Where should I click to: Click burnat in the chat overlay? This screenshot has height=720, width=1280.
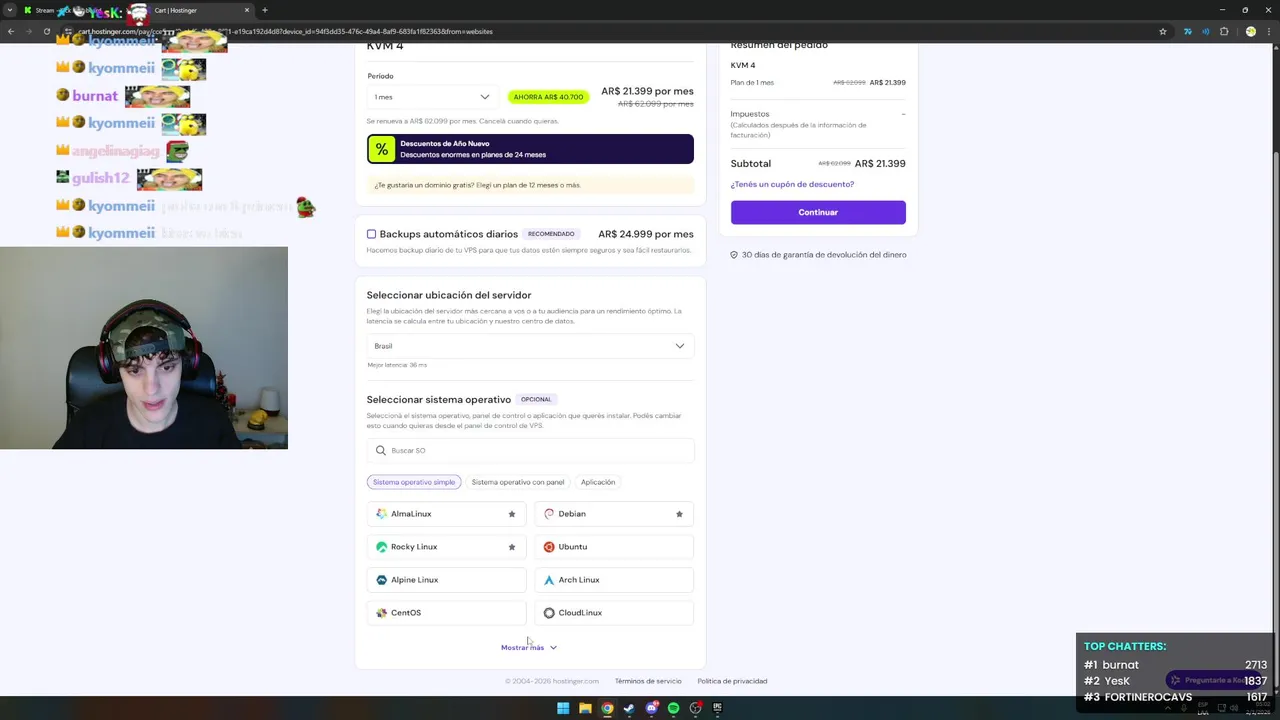(x=95, y=96)
